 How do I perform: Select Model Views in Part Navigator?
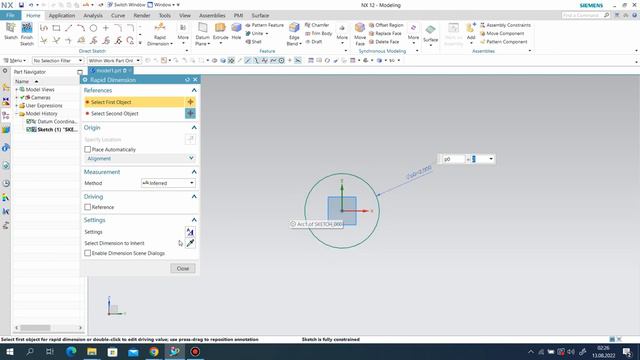40,89
